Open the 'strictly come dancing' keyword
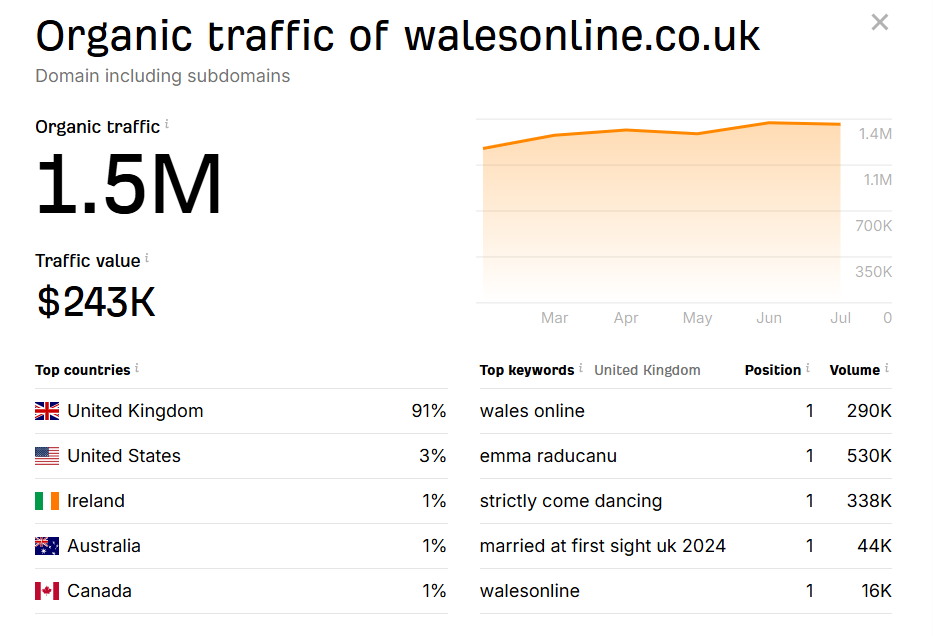 (x=571, y=501)
